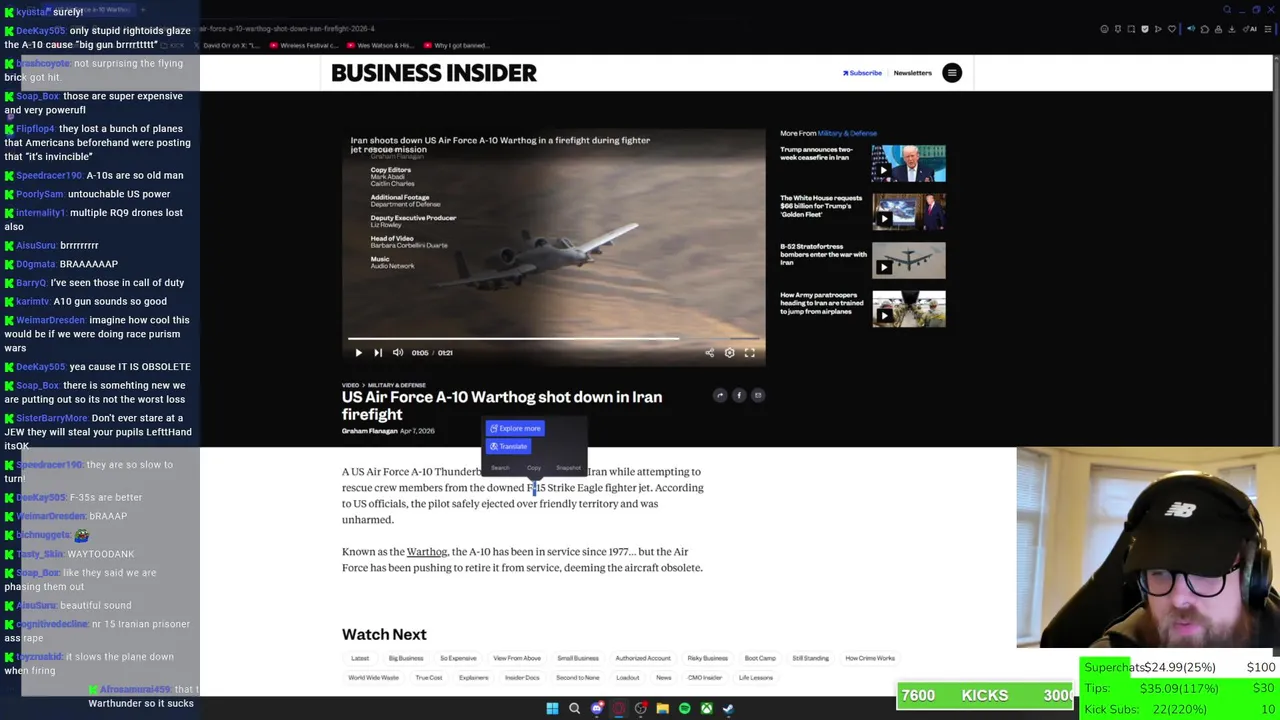Open the Warthog hyperlink in article
This screenshot has height=720, width=1280.
click(x=427, y=552)
